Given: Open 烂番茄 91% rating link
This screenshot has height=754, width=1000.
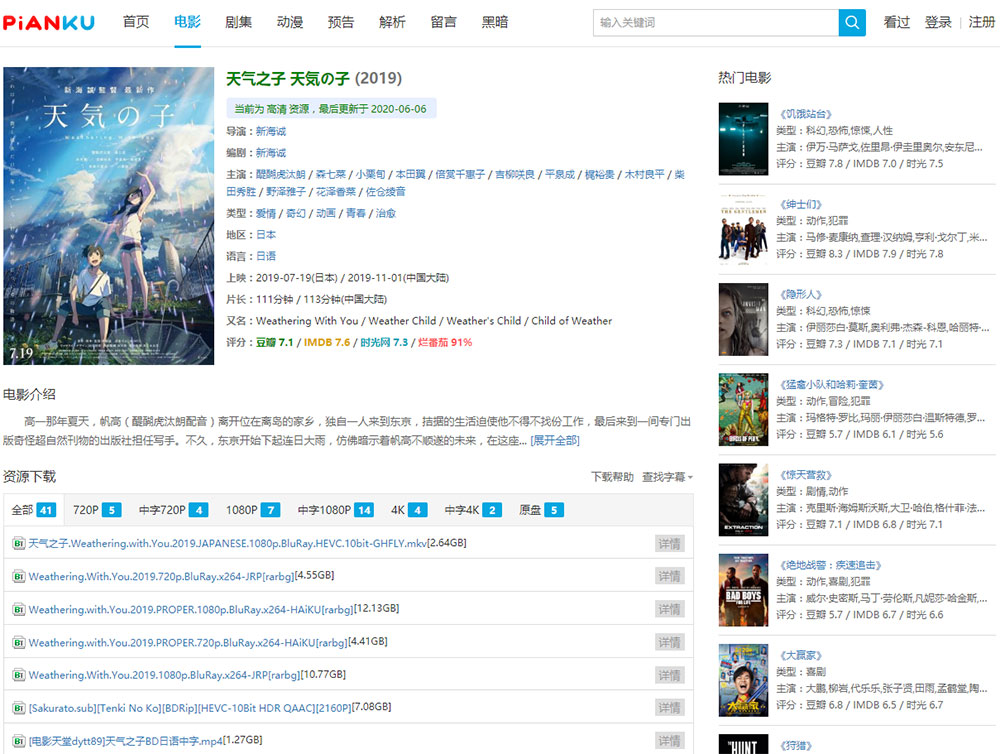Looking at the screenshot, I should click(445, 343).
